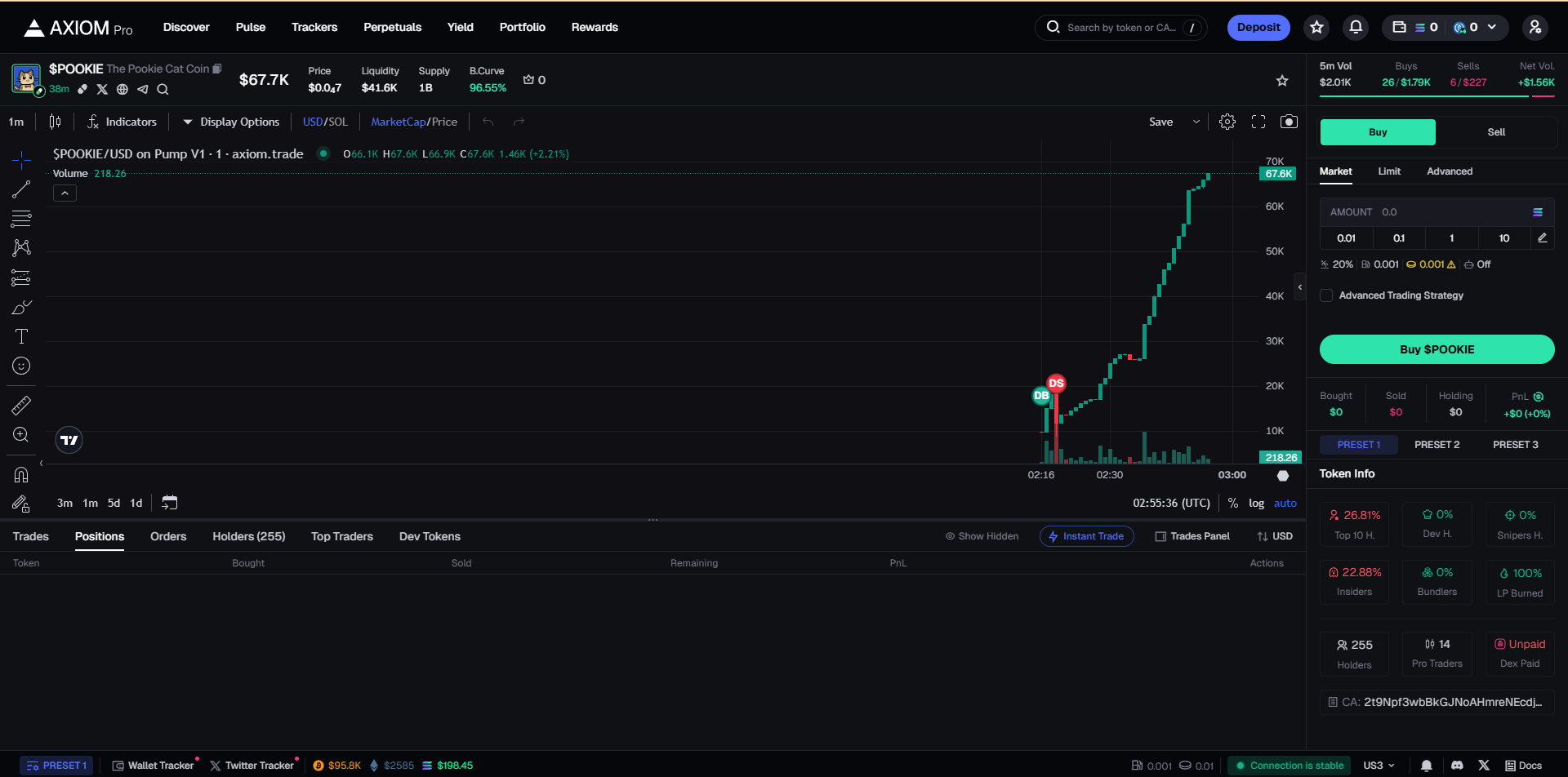Viewport: 1568px width, 777px height.
Task: Select the Text annotation tool
Action: [x=21, y=336]
